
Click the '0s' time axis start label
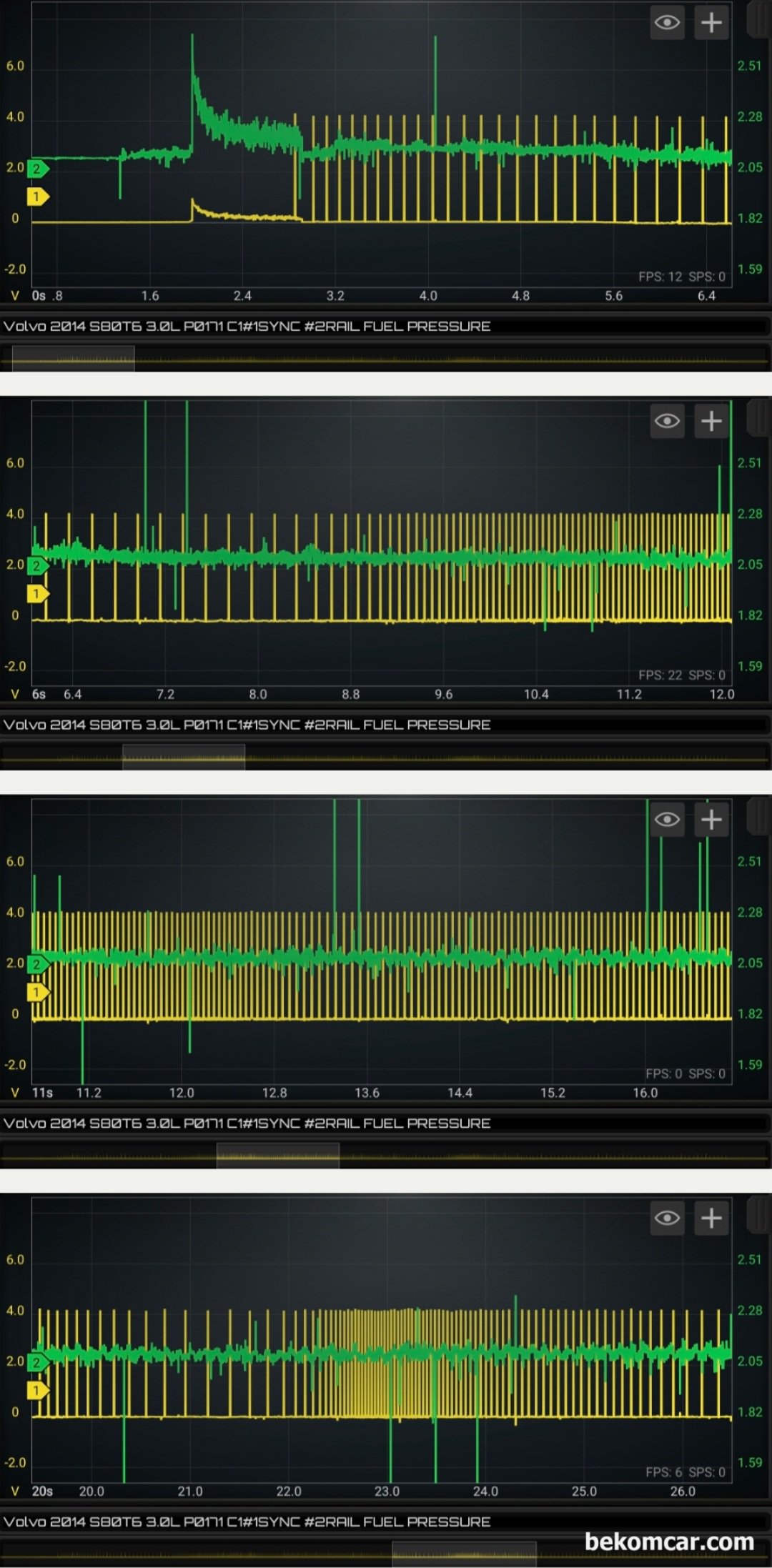tap(39, 296)
